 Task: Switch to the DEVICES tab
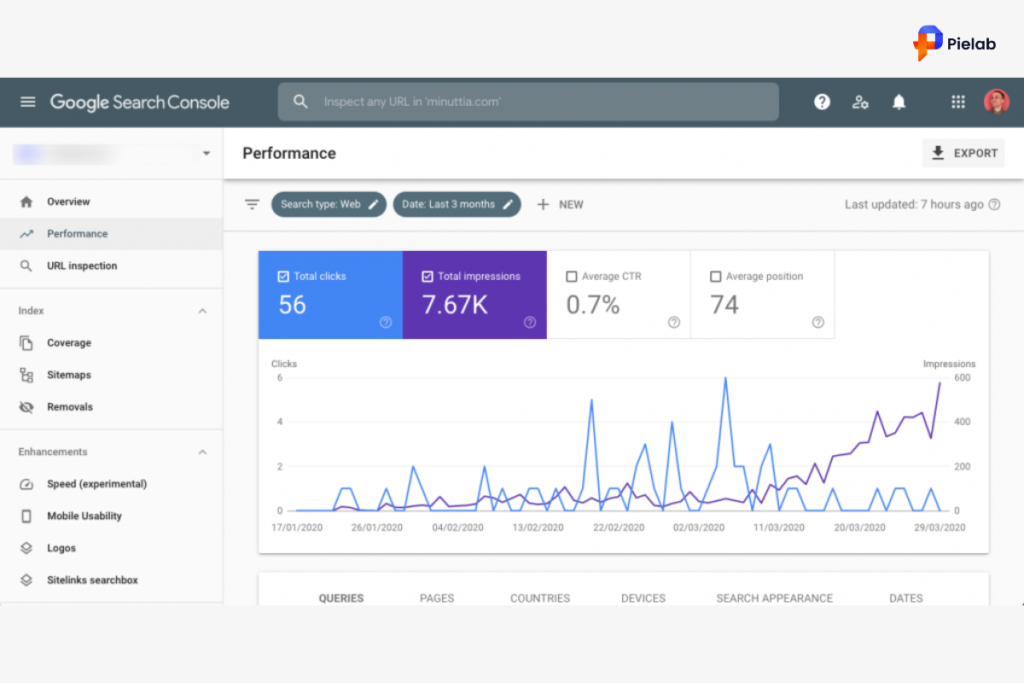tap(643, 597)
